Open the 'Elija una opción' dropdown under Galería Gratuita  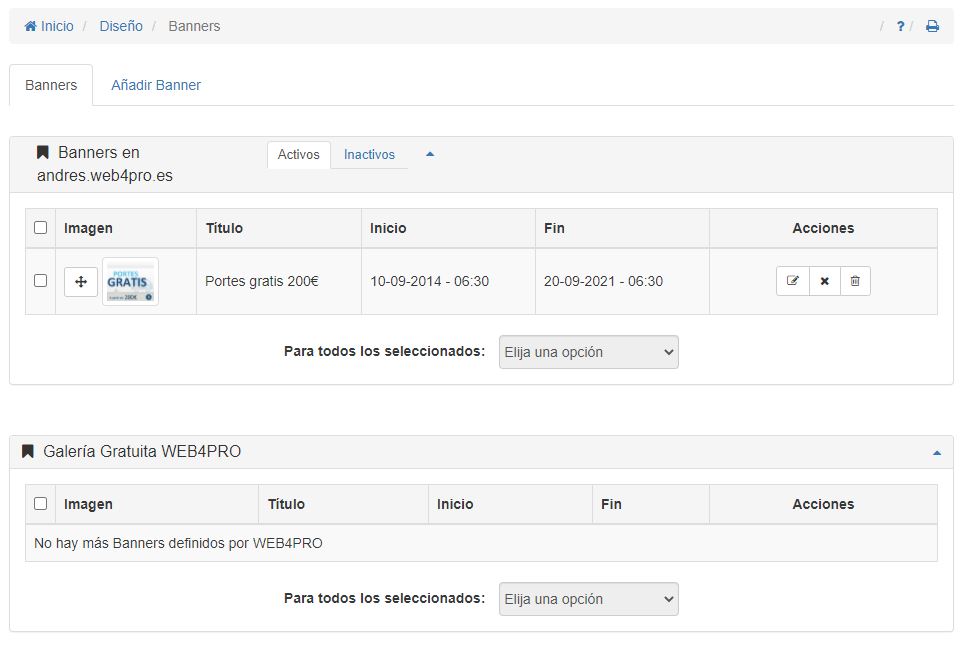tap(588, 599)
